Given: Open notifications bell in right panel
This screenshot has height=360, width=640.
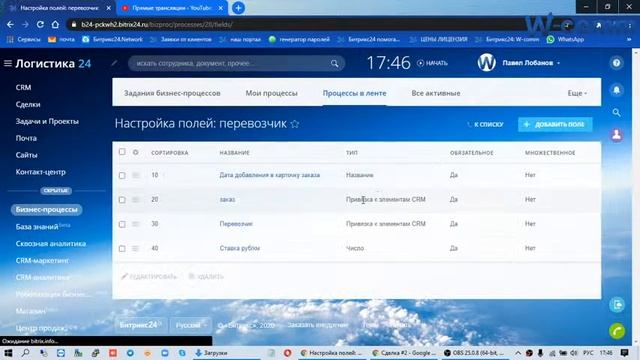Looking at the screenshot, I should tap(616, 90).
